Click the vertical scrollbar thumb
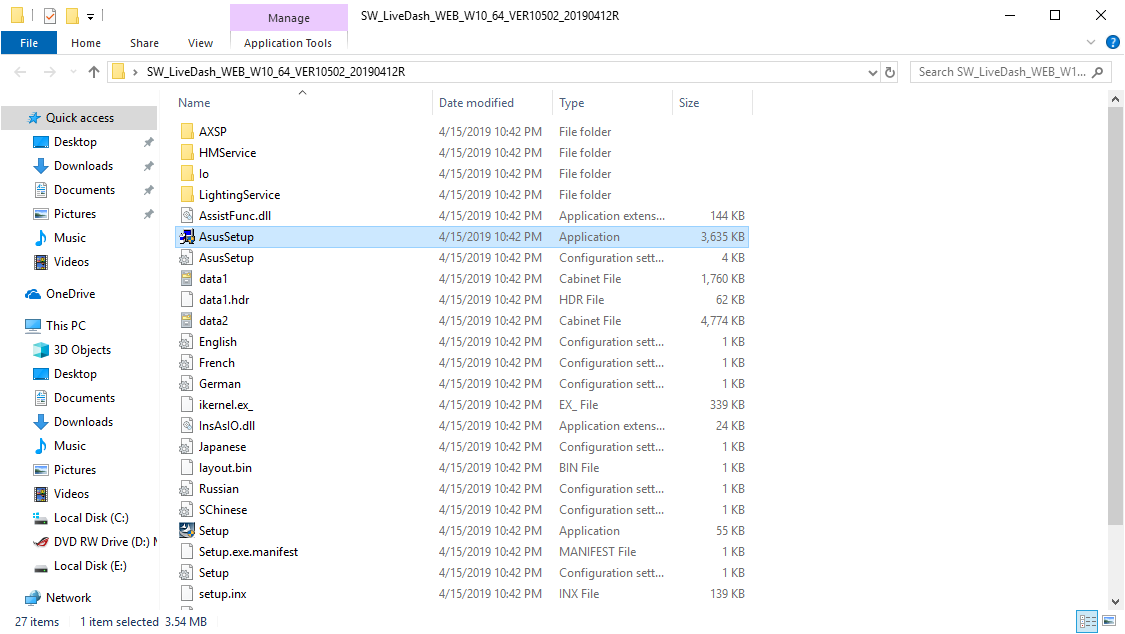1125x634 pixels. point(1115,316)
